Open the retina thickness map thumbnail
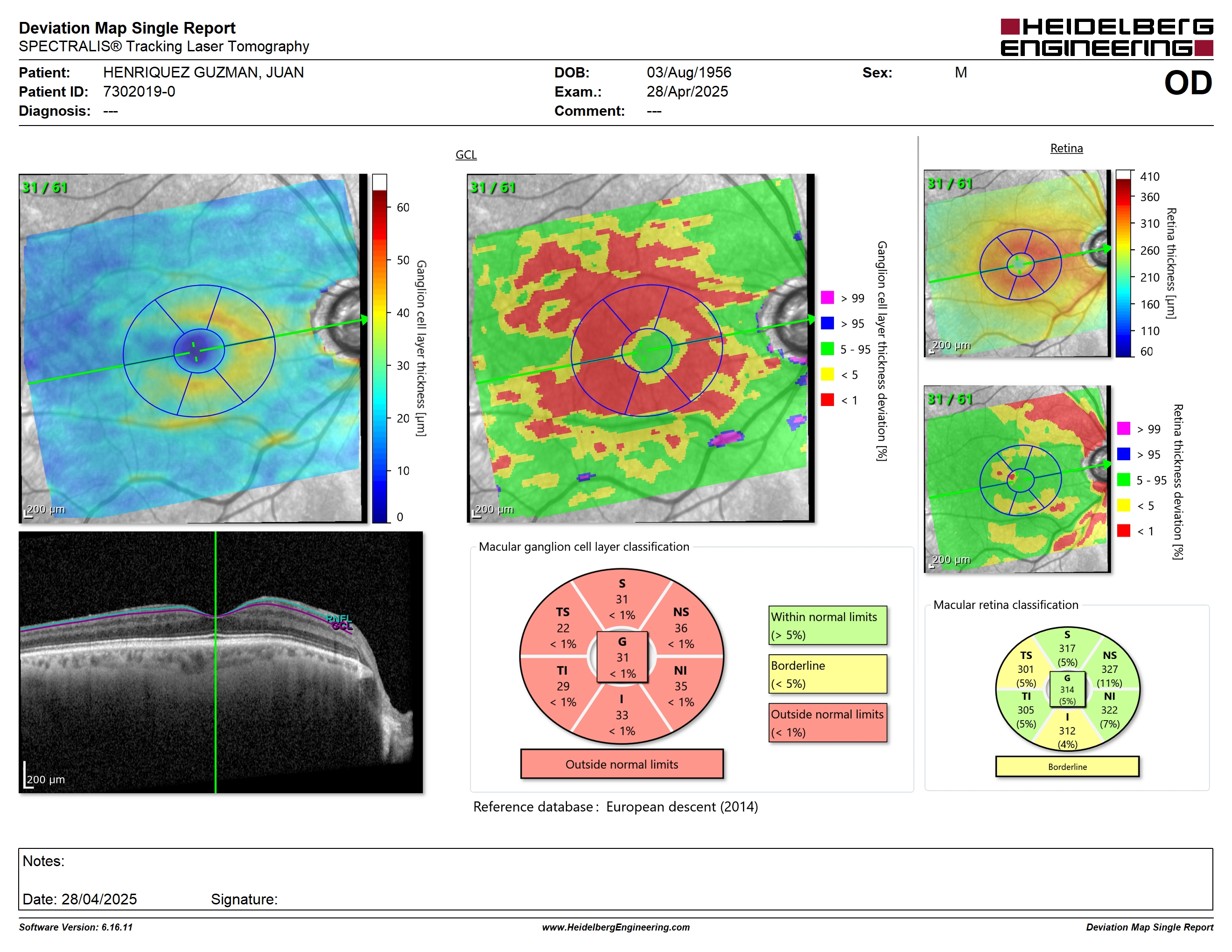Image resolution: width=1232 pixels, height=952 pixels. coord(1017,263)
